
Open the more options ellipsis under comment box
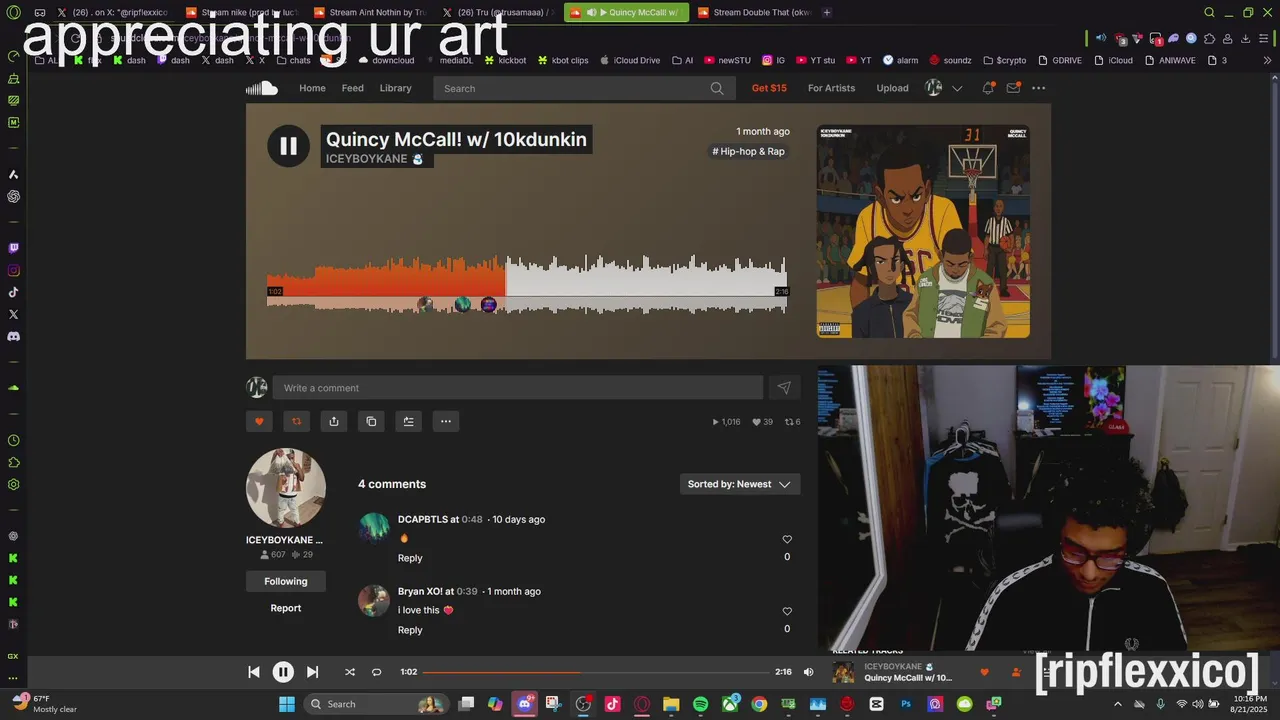tap(446, 421)
